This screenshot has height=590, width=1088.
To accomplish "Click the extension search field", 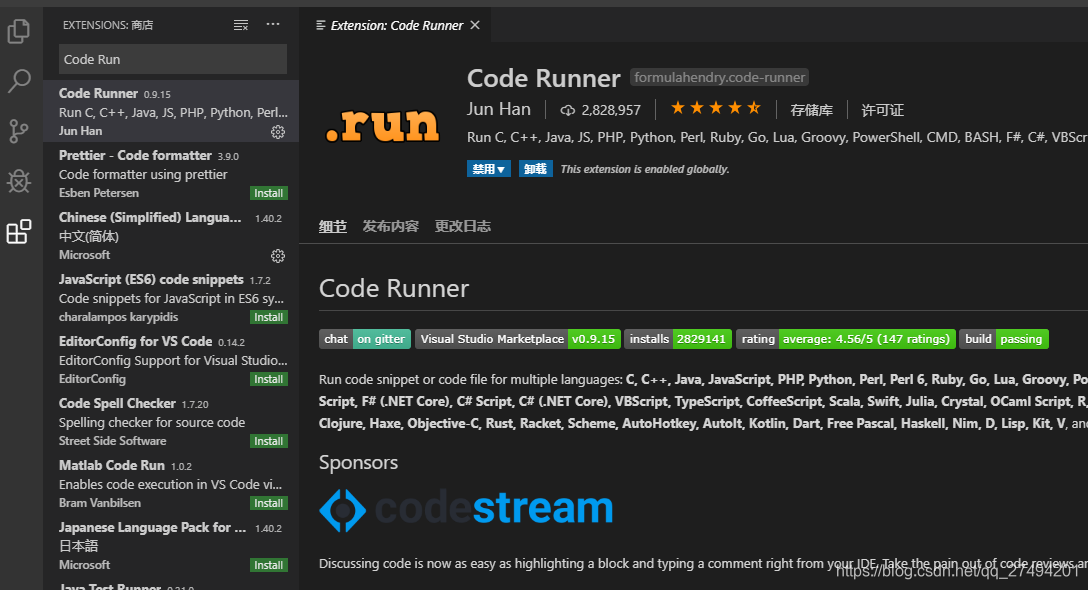I will coord(173,59).
